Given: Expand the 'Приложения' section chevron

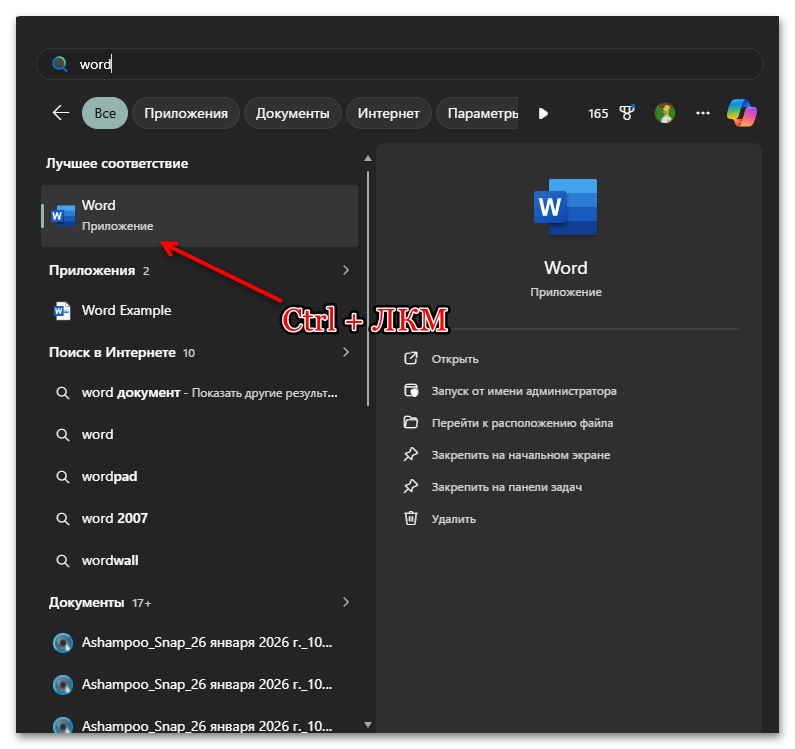Looking at the screenshot, I should tap(346, 270).
